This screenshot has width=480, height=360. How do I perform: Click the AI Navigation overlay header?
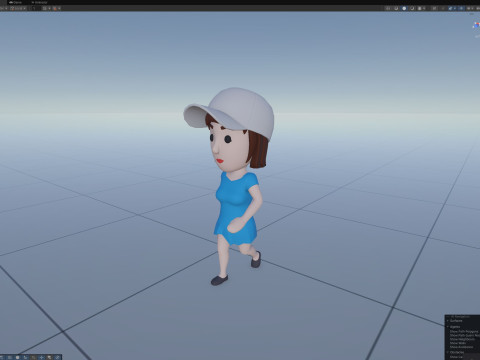pos(463,317)
